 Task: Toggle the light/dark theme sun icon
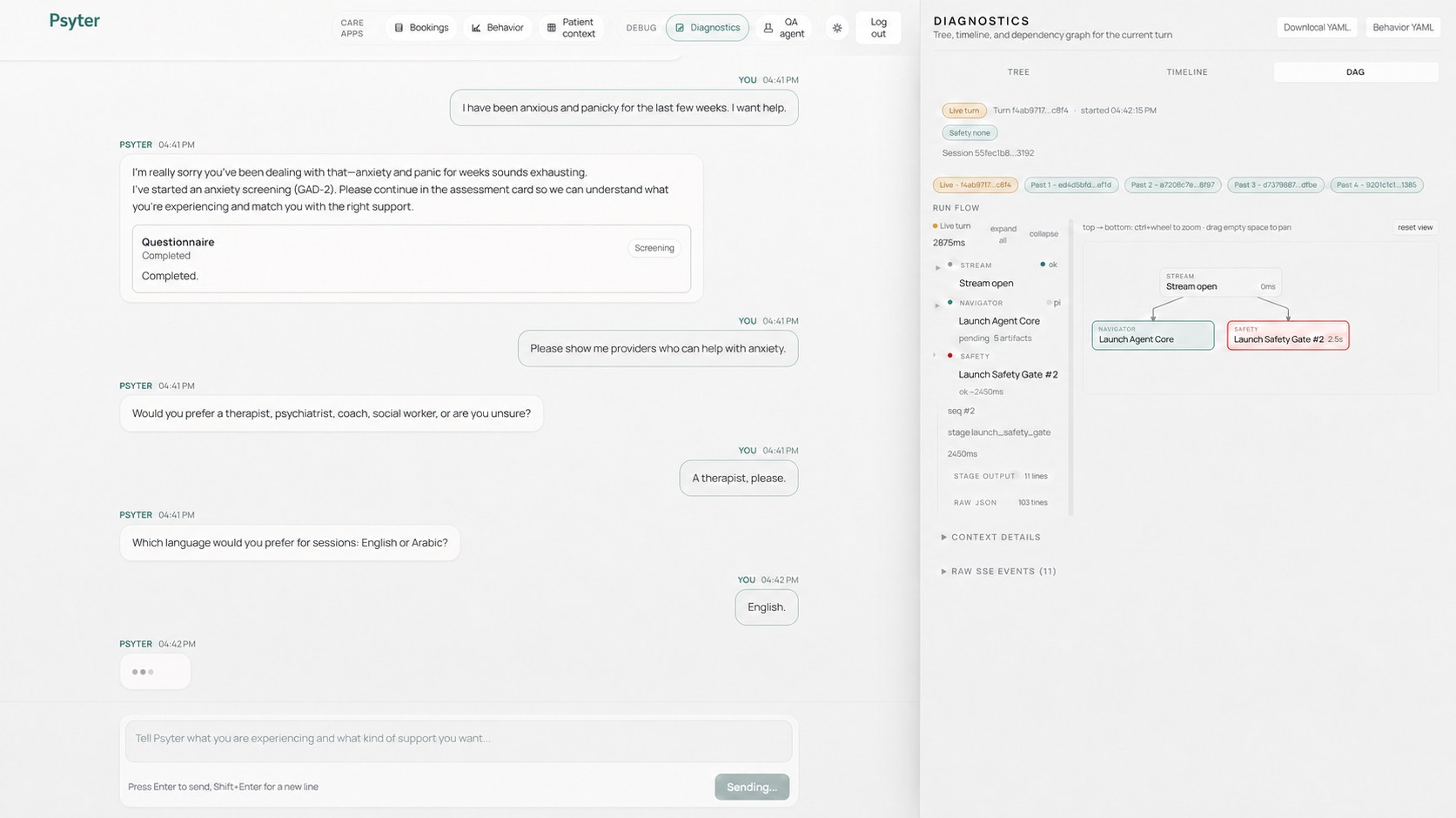click(837, 28)
